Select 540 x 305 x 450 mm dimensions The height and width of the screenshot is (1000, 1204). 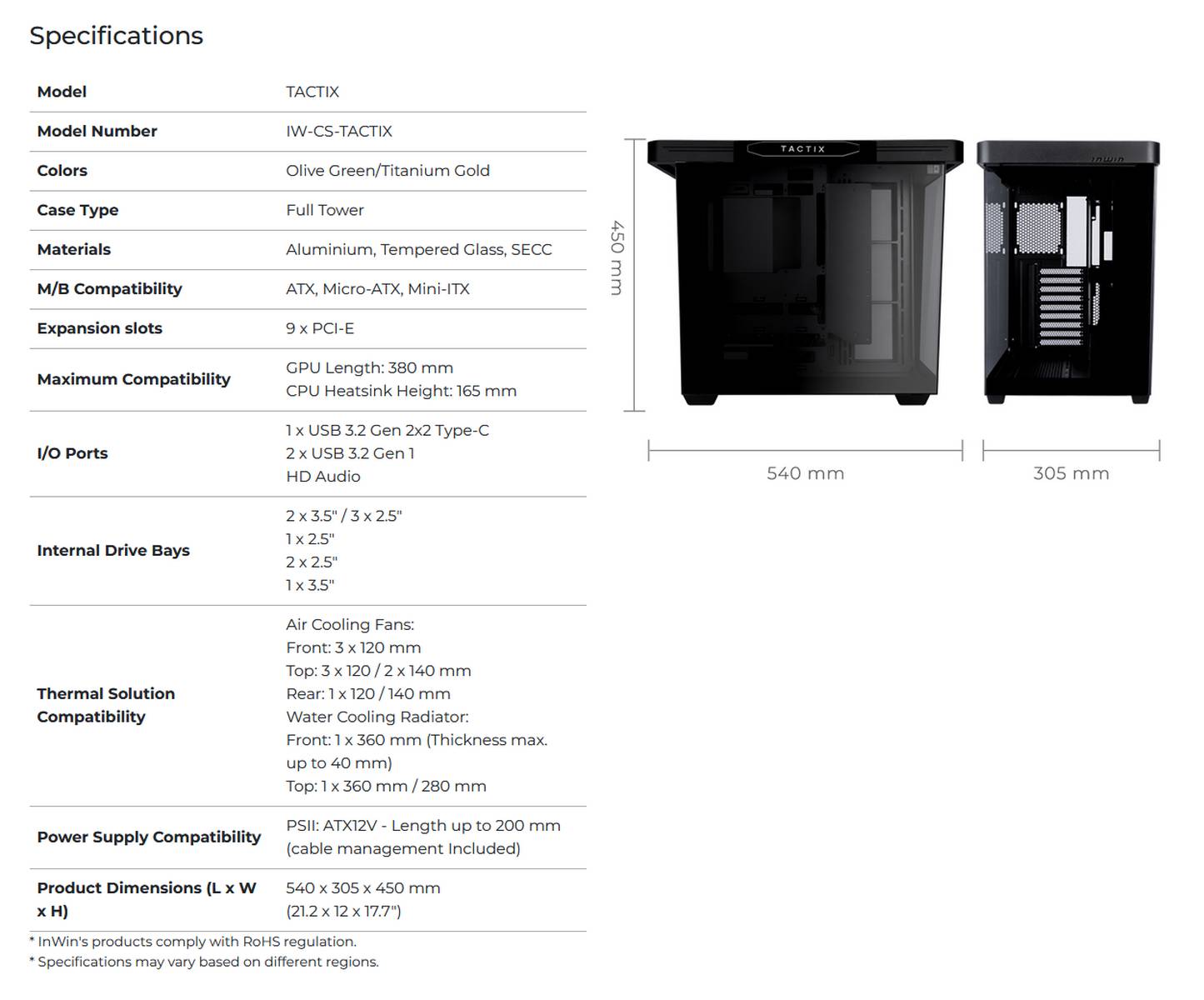click(x=363, y=888)
